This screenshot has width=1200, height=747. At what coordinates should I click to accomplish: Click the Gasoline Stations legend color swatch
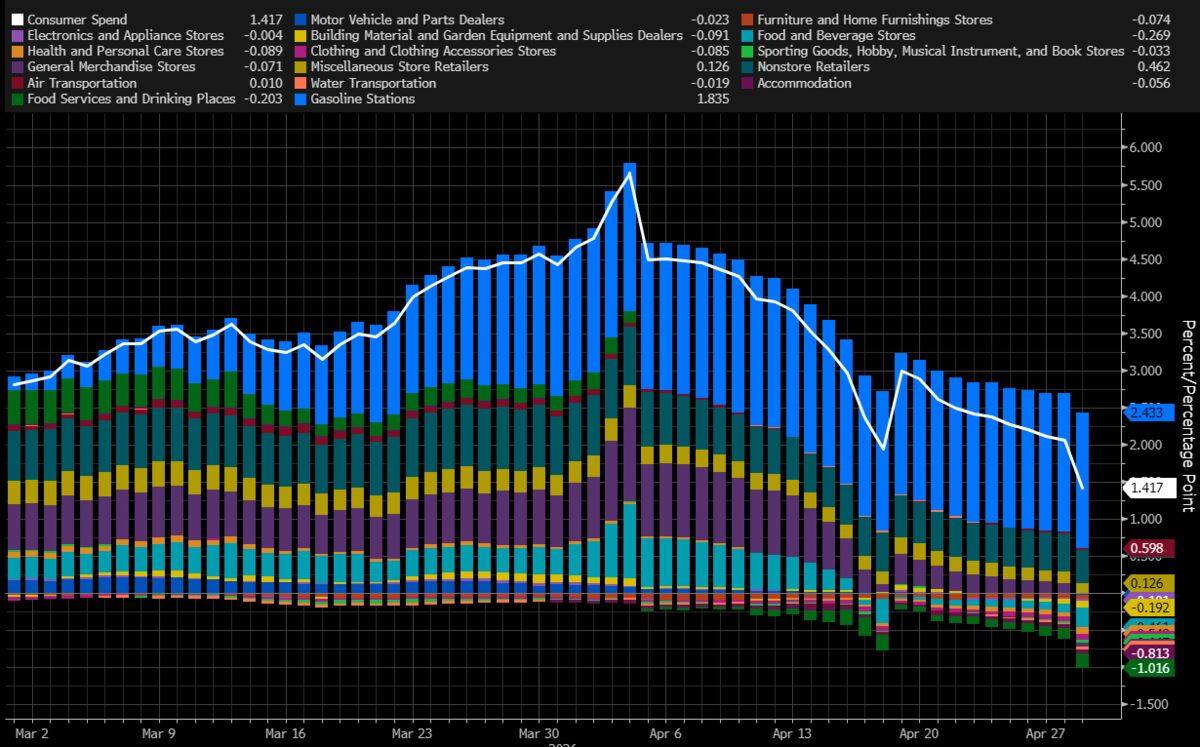click(300, 99)
